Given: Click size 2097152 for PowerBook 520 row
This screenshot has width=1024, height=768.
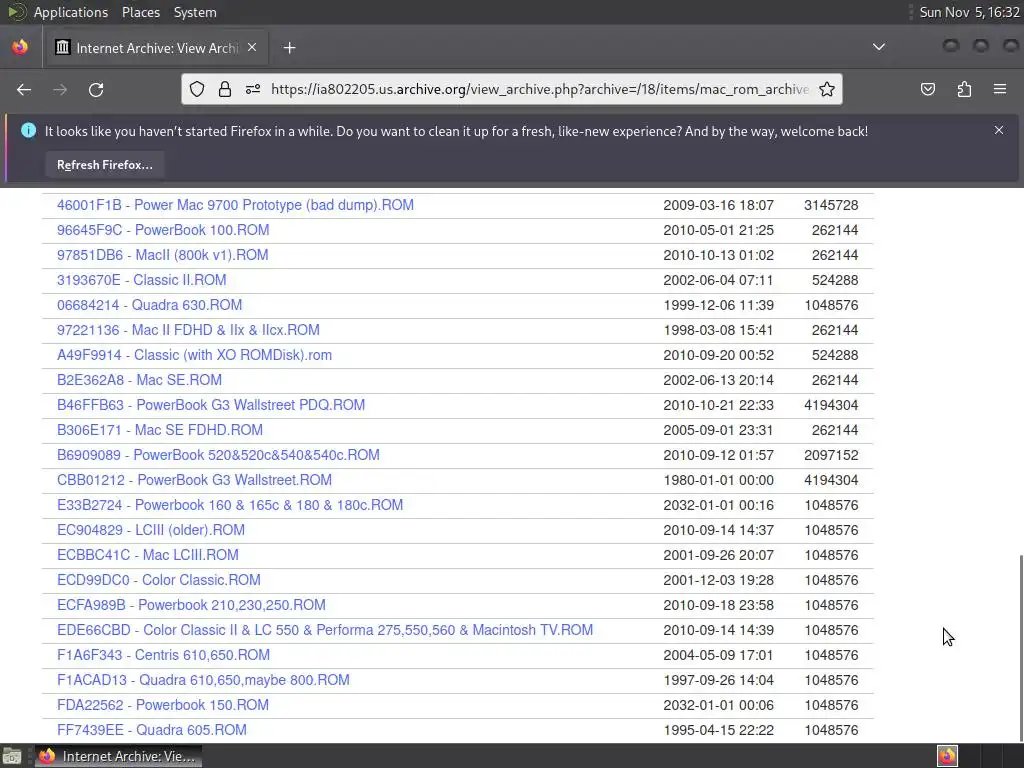Looking at the screenshot, I should pyautogui.click(x=831, y=455).
